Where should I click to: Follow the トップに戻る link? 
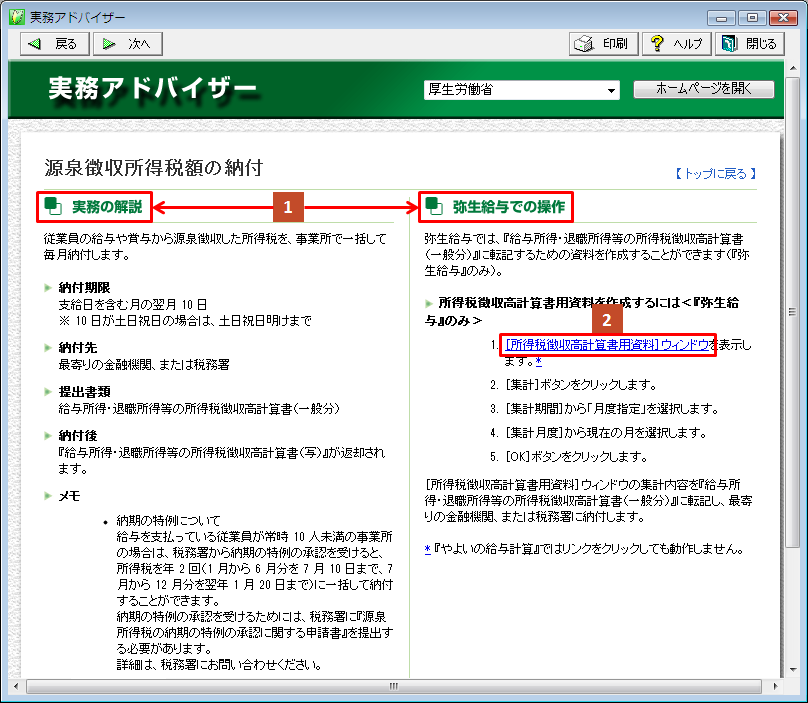[715, 174]
